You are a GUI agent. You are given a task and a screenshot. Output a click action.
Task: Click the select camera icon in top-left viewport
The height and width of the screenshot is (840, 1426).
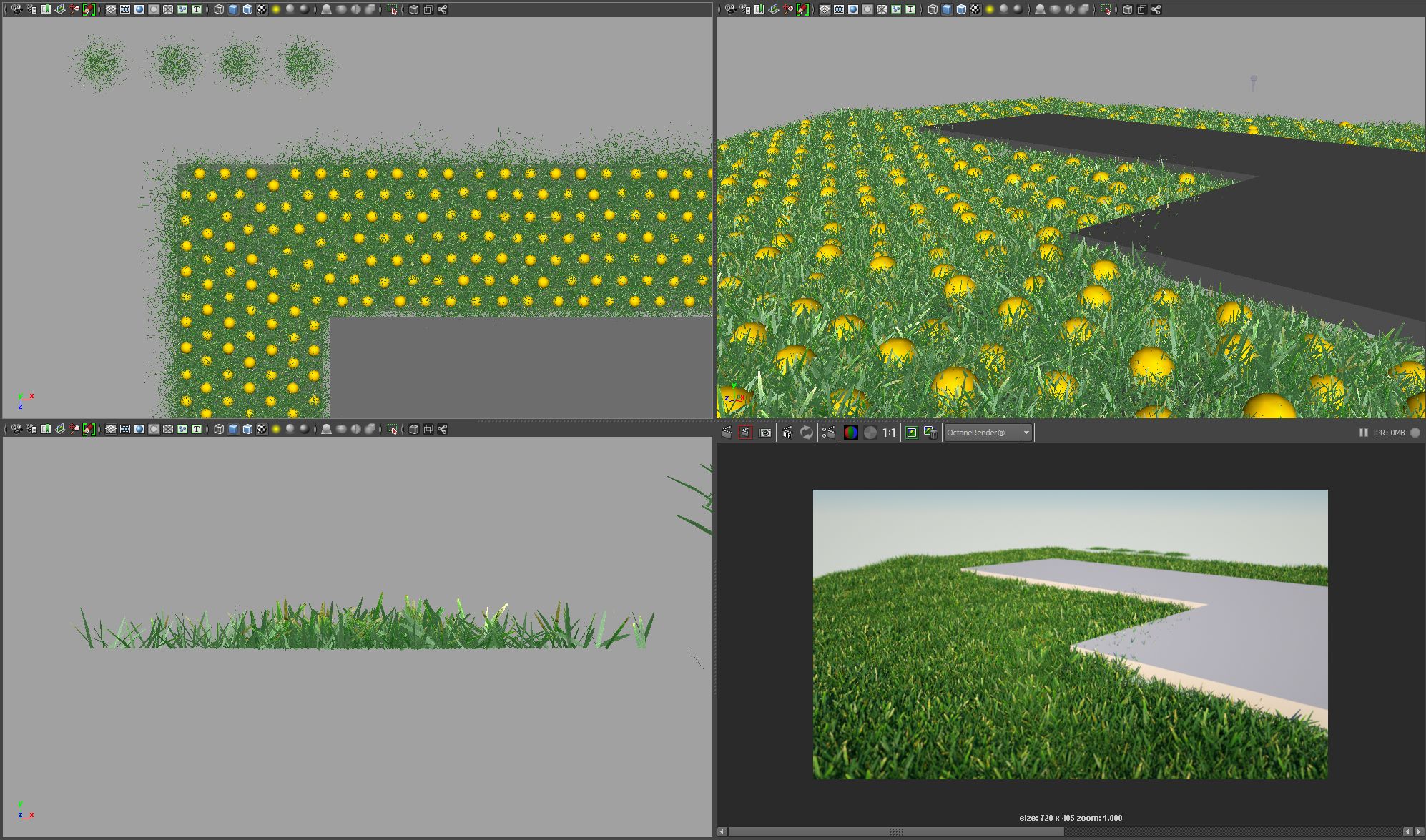point(16,9)
